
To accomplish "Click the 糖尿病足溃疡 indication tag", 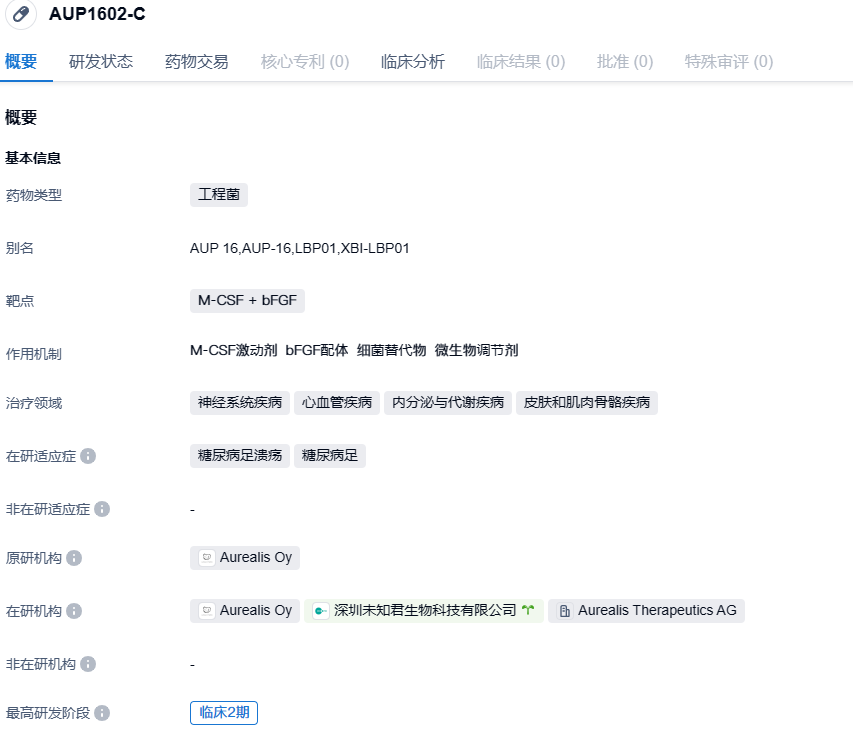I will tap(240, 456).
